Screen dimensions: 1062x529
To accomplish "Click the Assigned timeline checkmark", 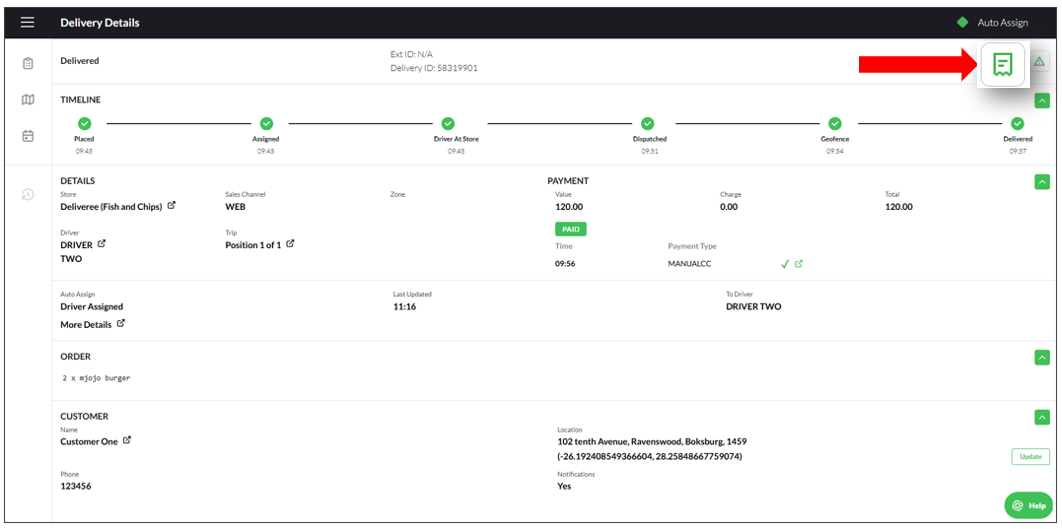I will [x=266, y=123].
